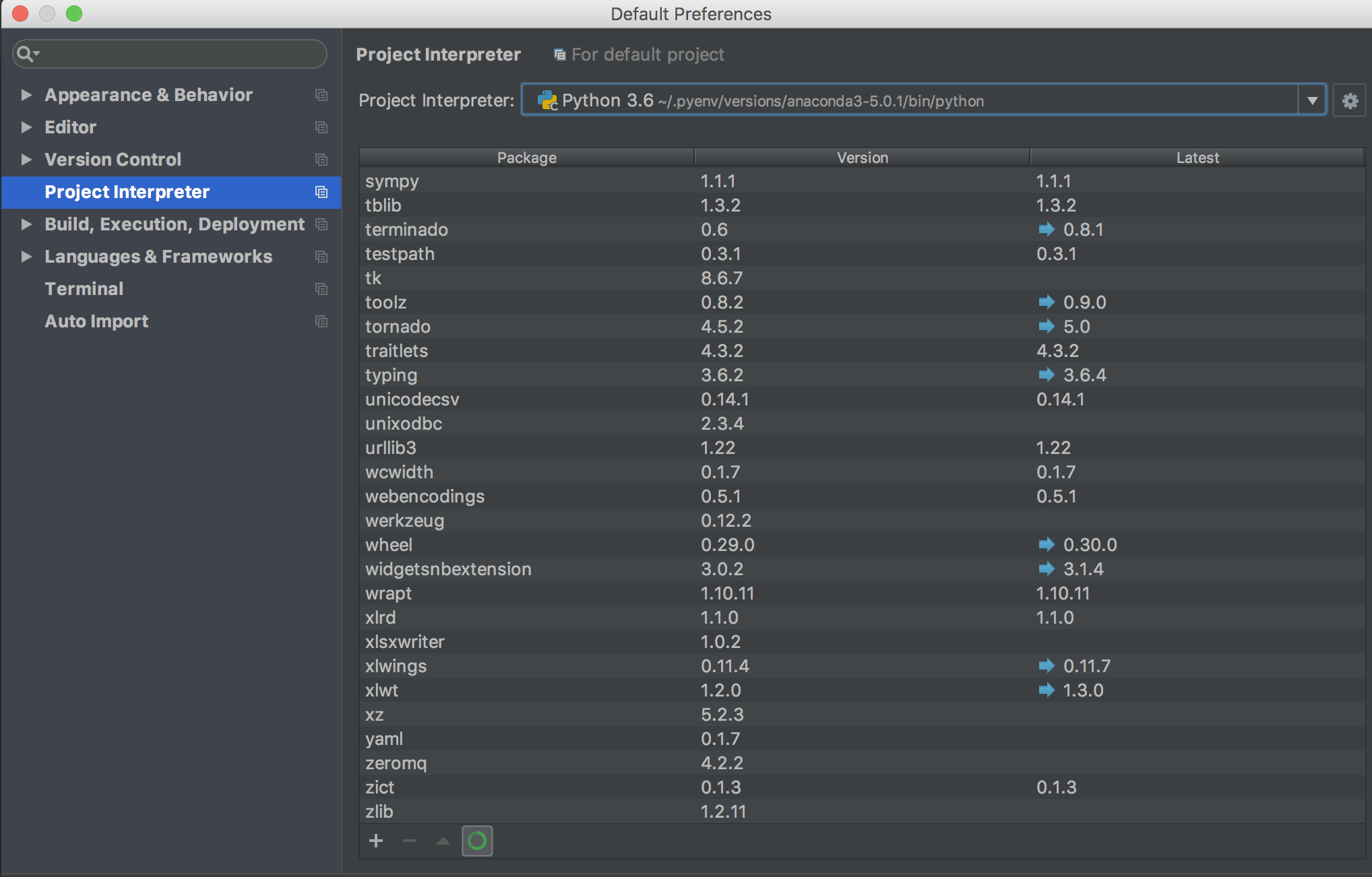
Task: Click the Python interpreter logo in the selector
Action: click(x=547, y=100)
